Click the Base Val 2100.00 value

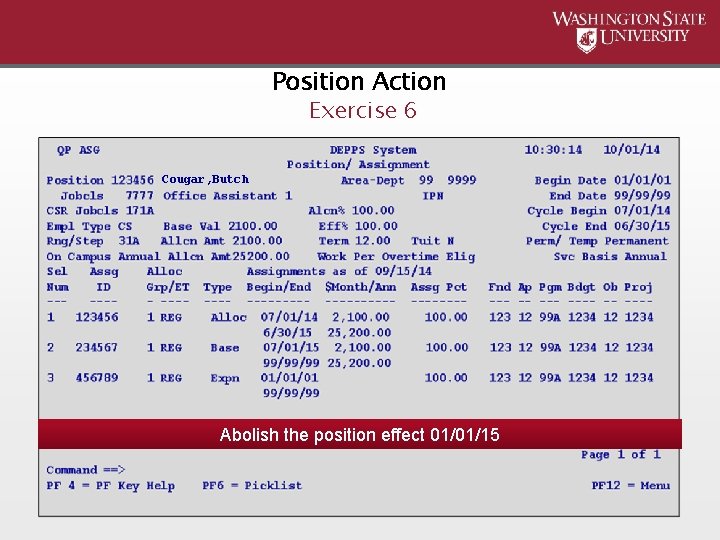pyautogui.click(x=253, y=226)
